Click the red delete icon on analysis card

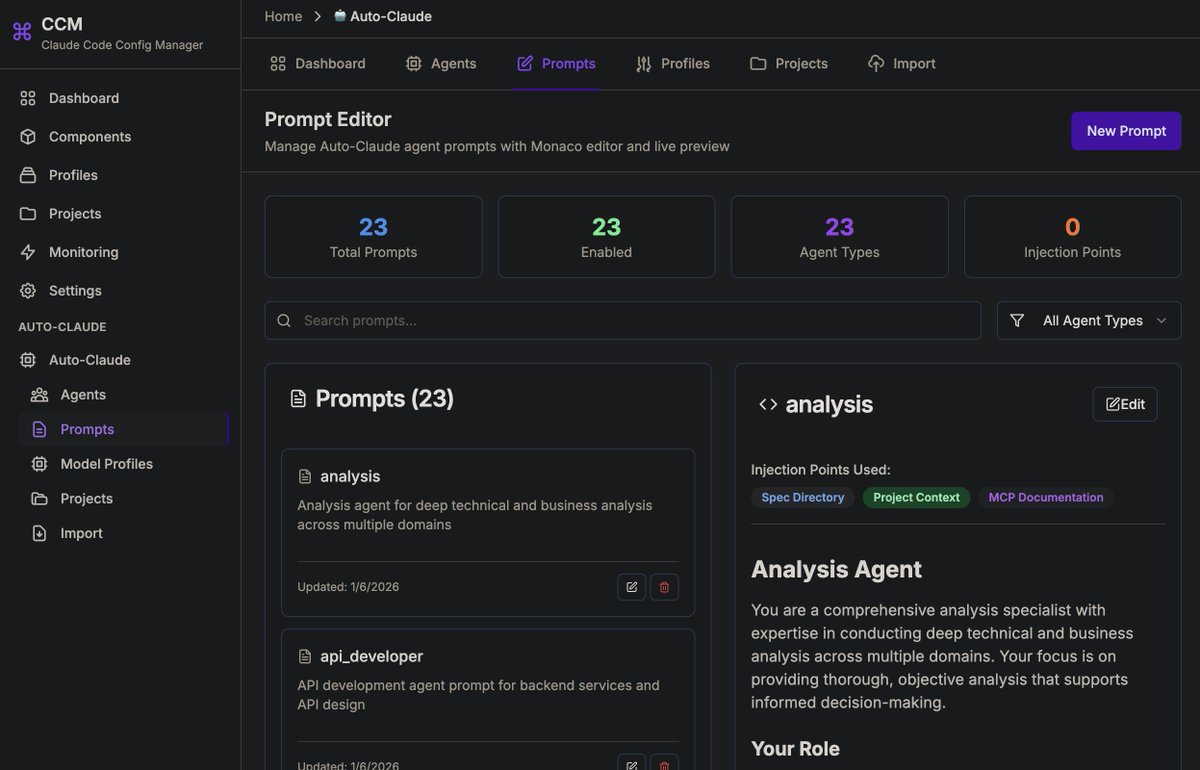coord(664,587)
